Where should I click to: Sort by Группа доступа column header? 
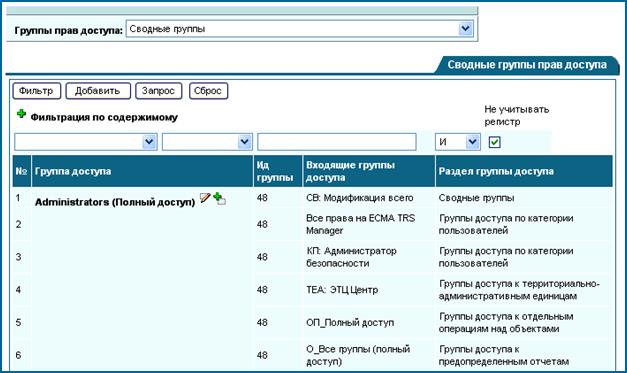pos(142,171)
